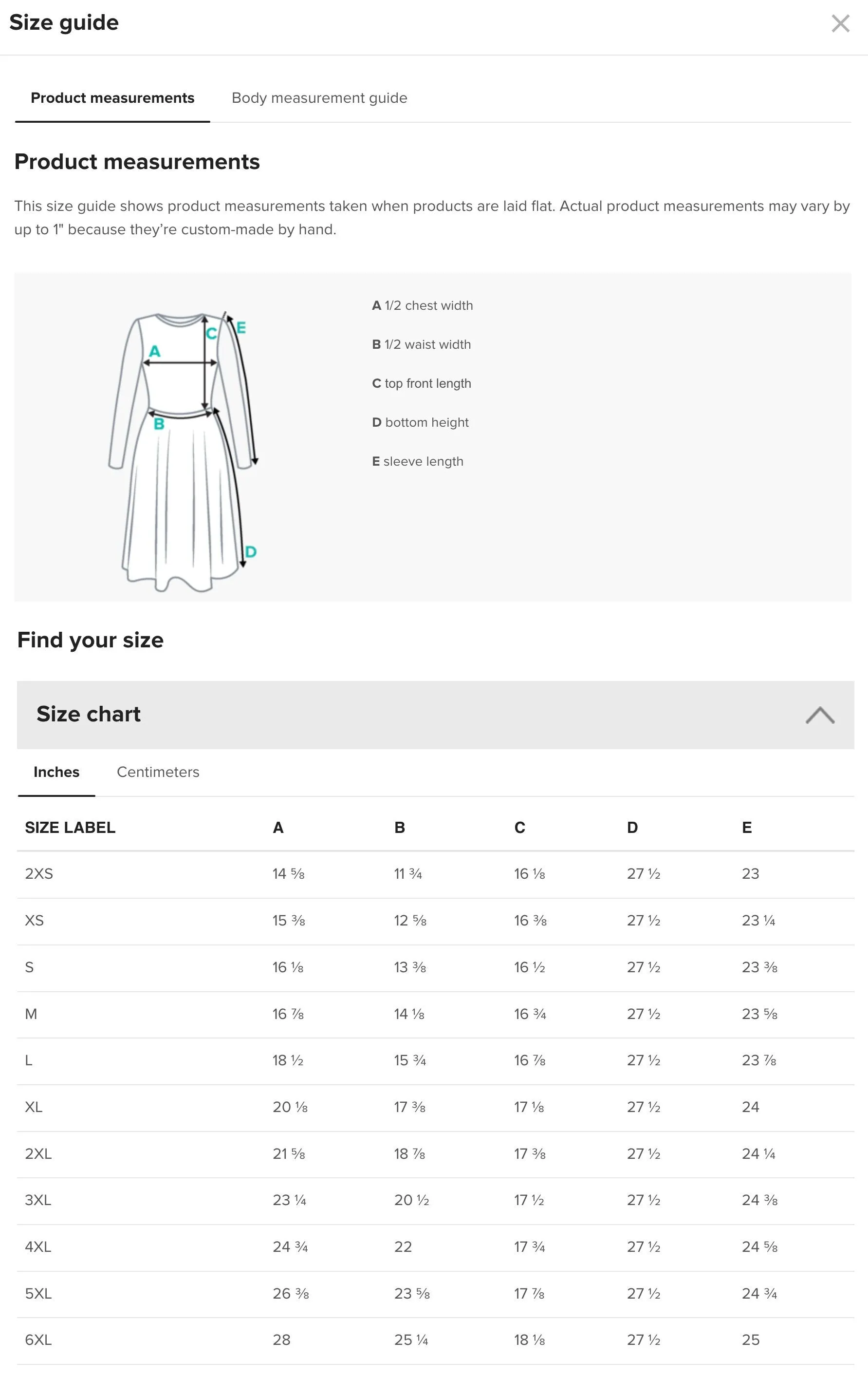Select the 2XS size row label
868x1397 pixels.
coord(39,874)
